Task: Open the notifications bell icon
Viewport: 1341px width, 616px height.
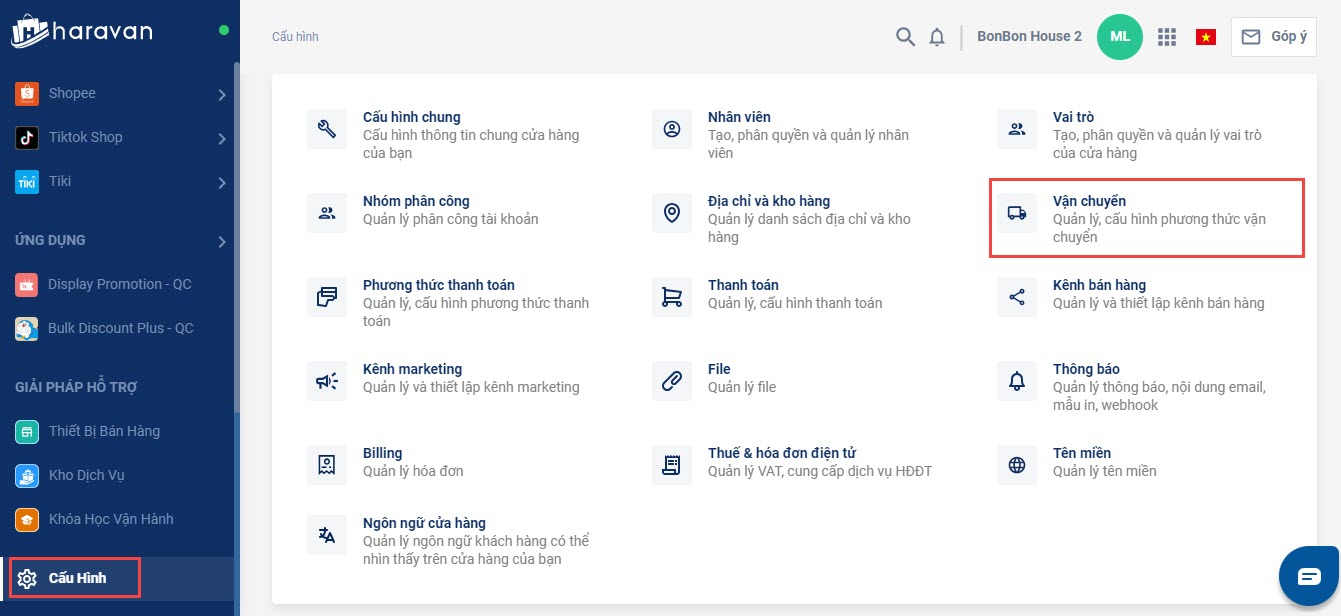Action: click(937, 37)
